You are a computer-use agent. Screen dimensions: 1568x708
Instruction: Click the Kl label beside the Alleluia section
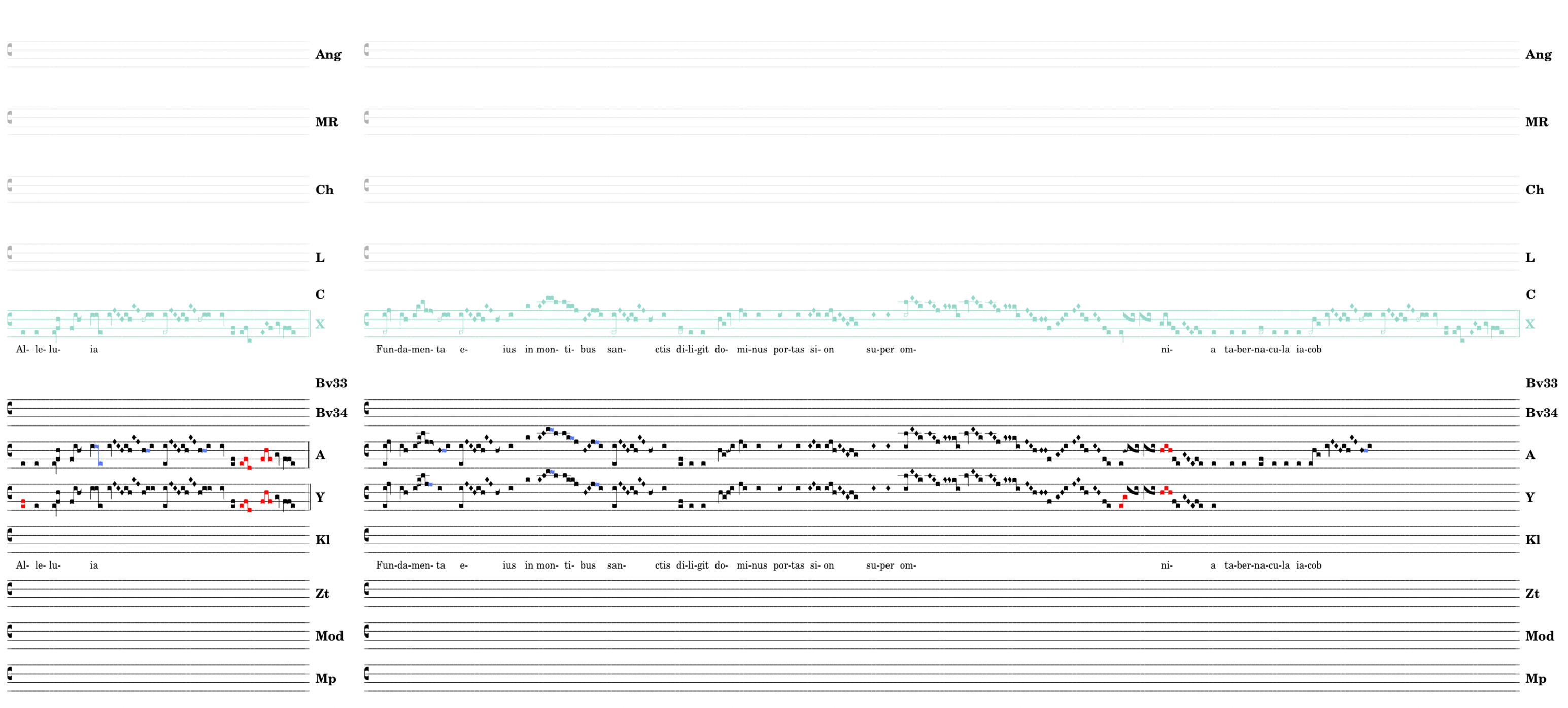point(323,540)
